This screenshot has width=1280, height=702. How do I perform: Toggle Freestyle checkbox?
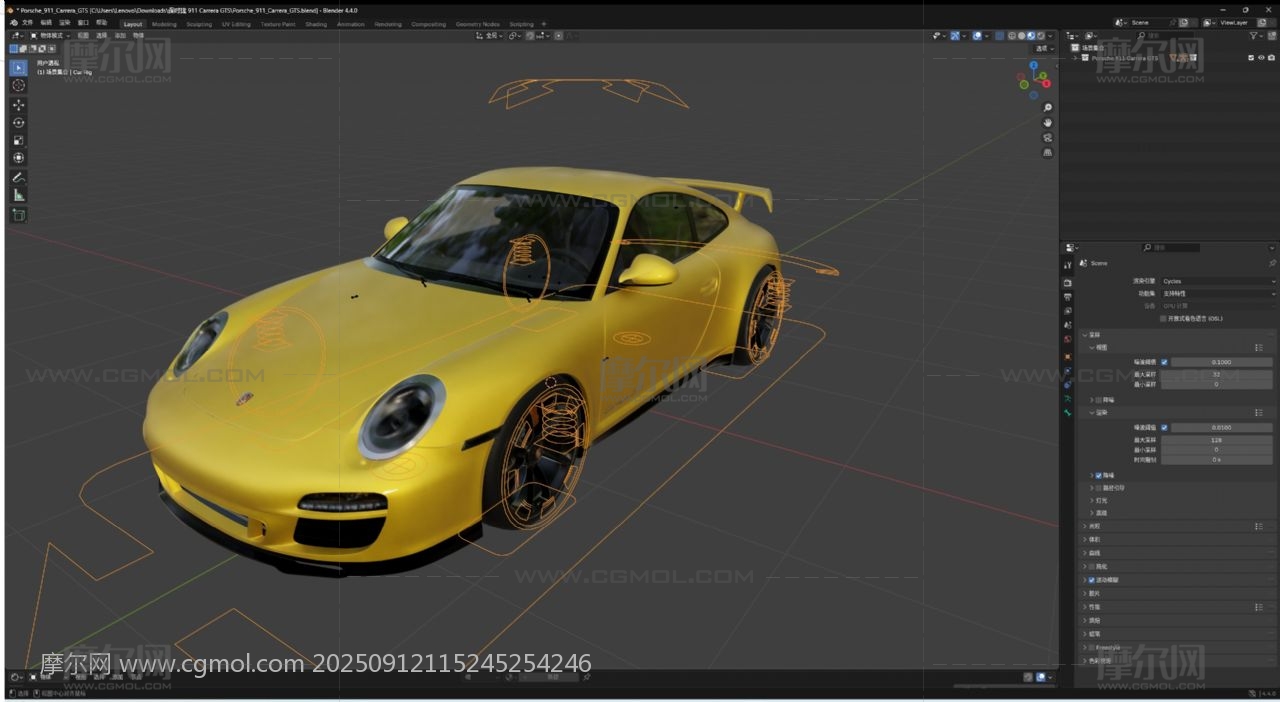(x=1091, y=647)
